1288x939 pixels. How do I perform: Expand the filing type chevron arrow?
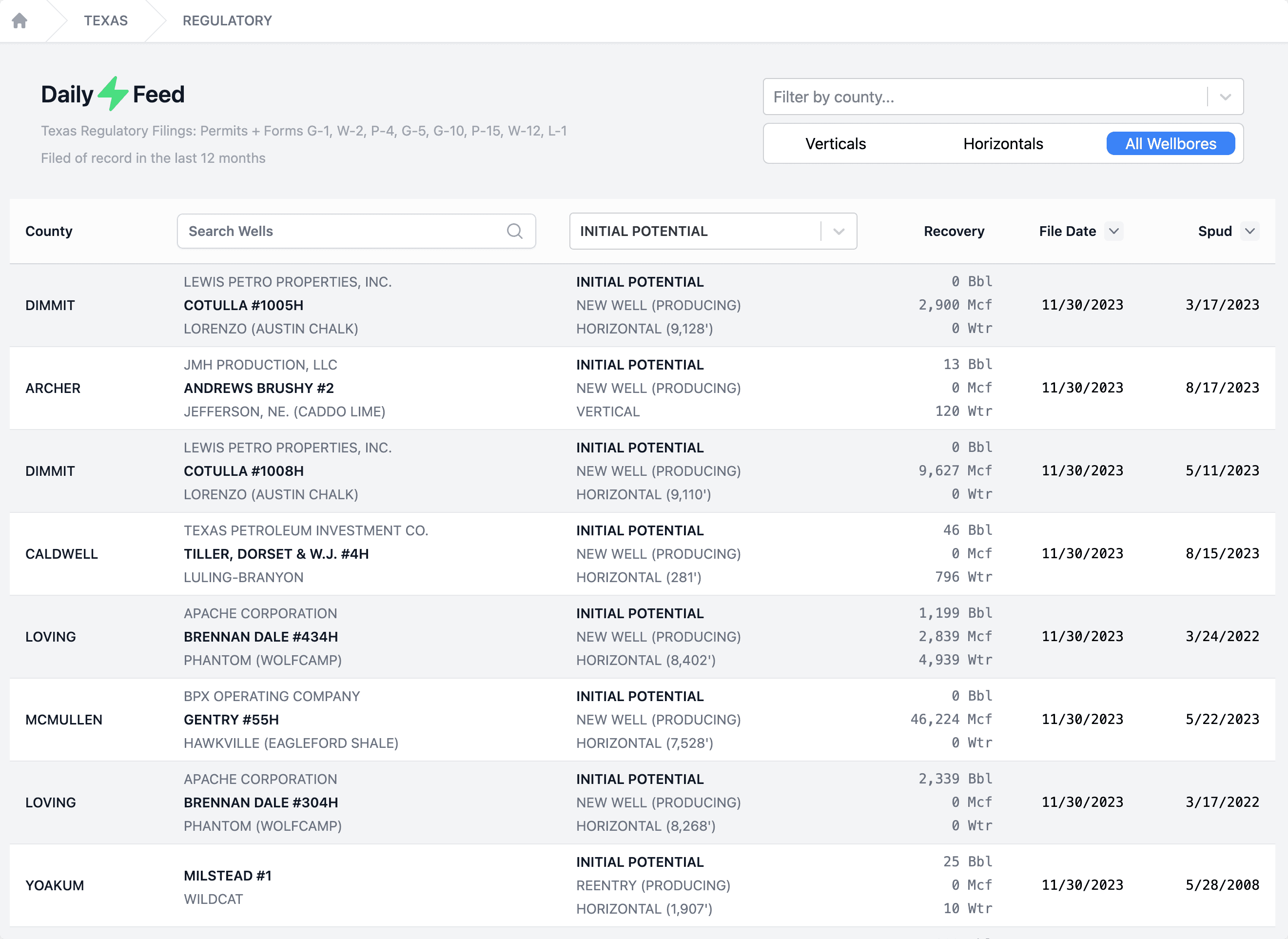[839, 232]
